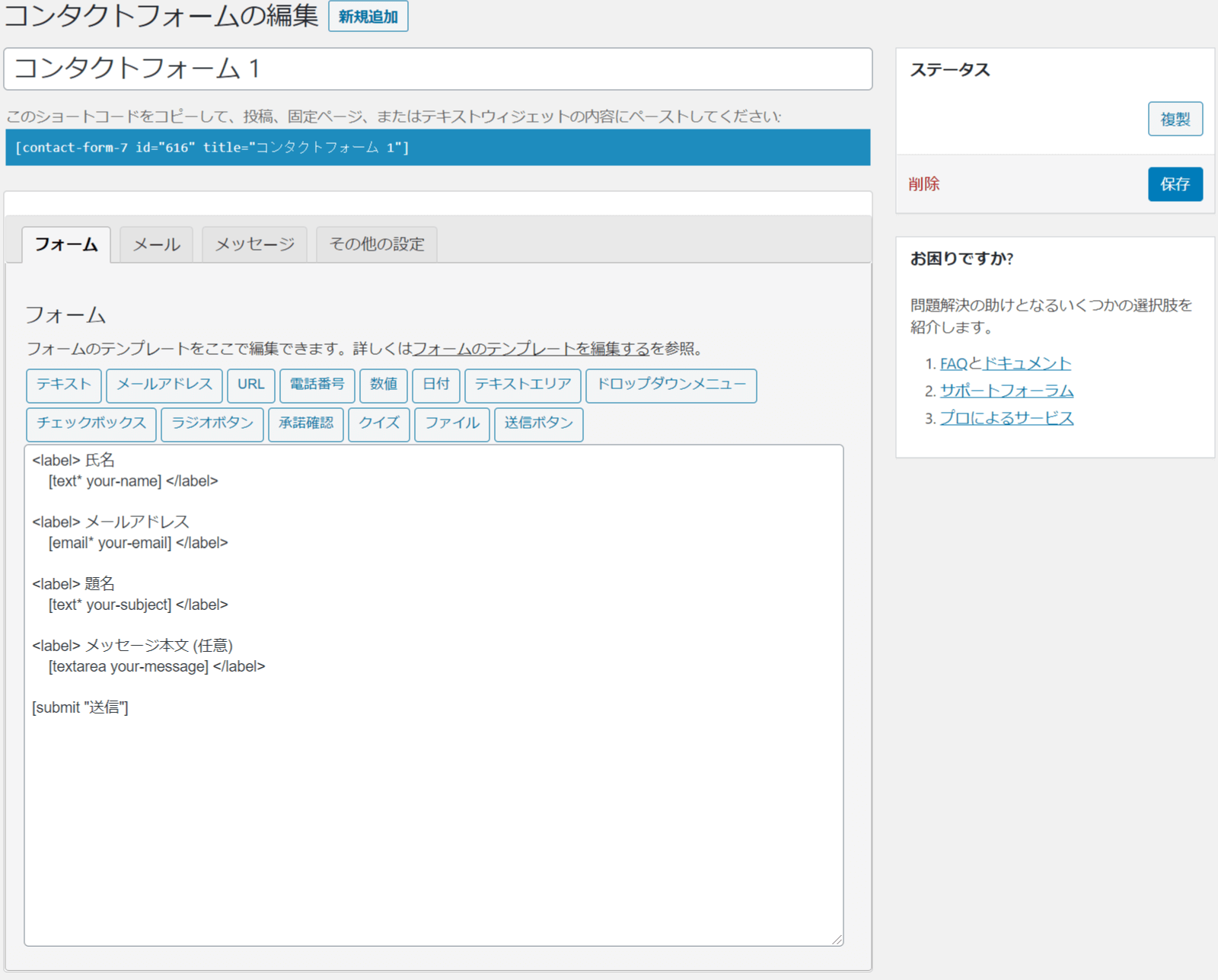The height and width of the screenshot is (980, 1218).
Task: Open the プロによるサービス link
Action: pos(1007,419)
